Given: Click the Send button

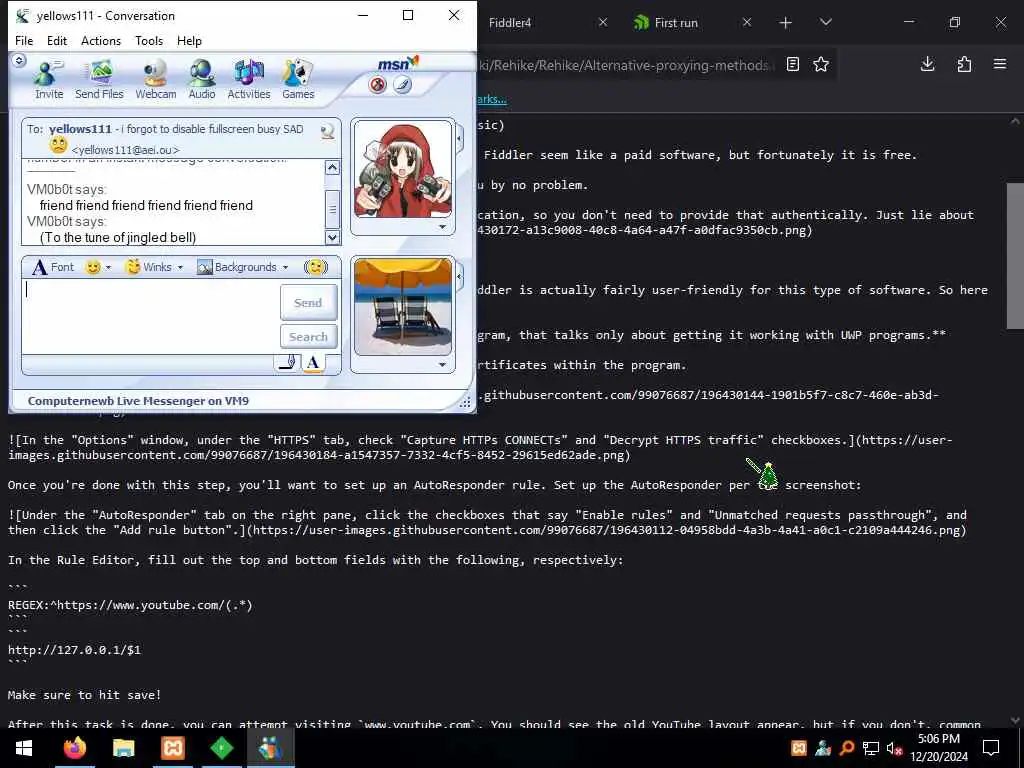Looking at the screenshot, I should (x=308, y=302).
